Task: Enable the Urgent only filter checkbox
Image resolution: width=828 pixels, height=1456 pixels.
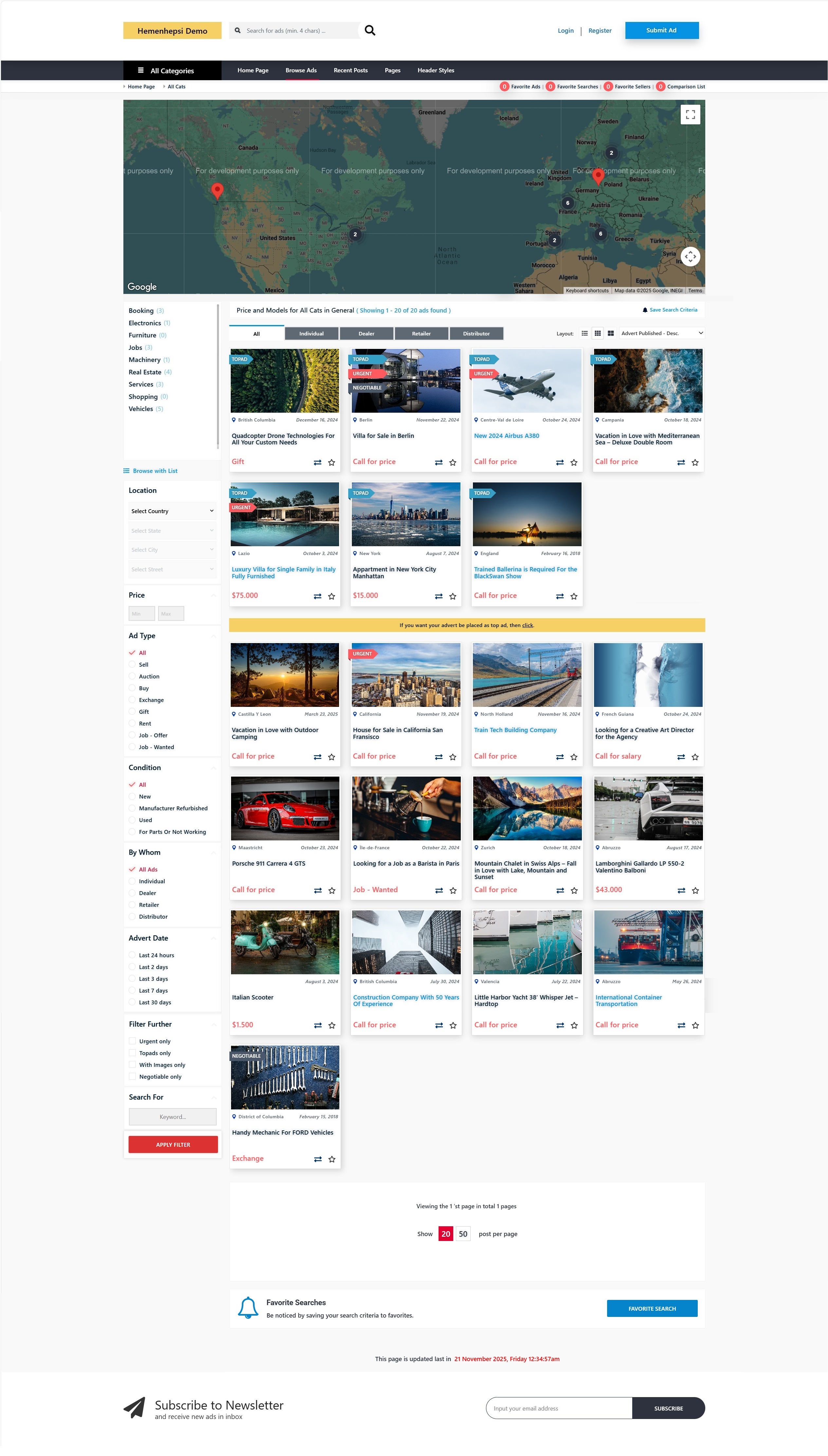Action: [133, 1041]
